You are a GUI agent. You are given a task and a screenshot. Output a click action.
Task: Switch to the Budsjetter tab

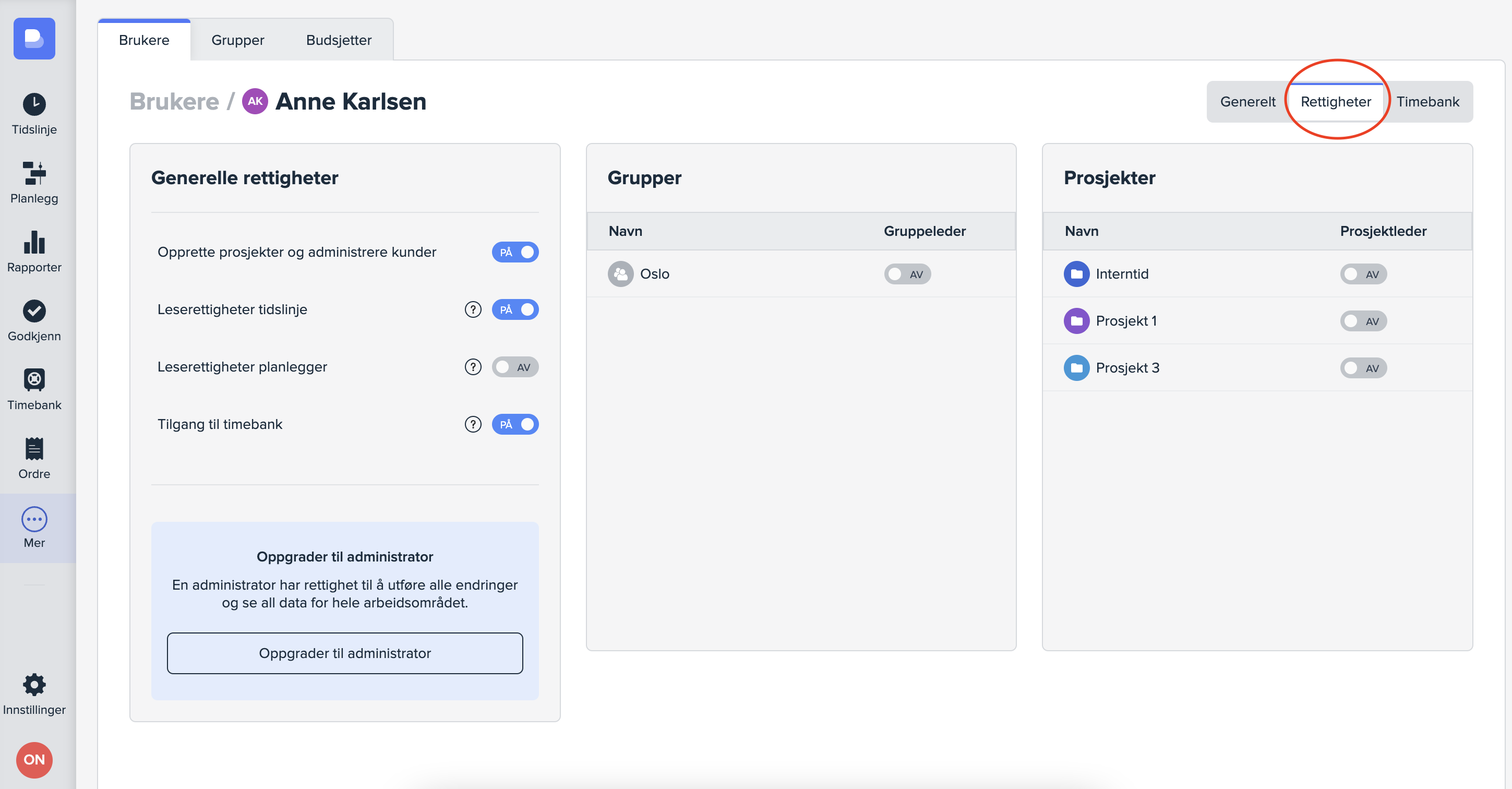(x=339, y=40)
